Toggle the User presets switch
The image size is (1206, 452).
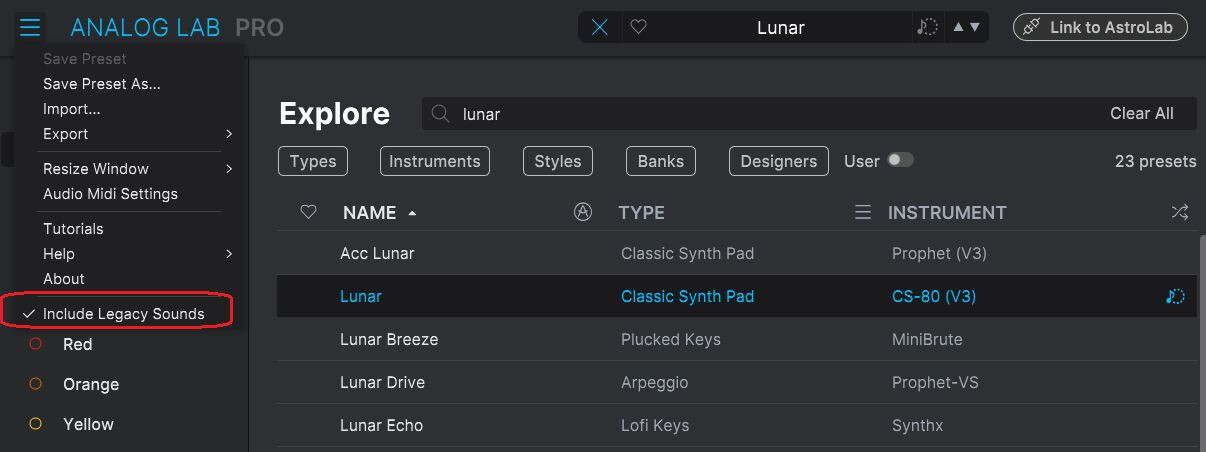pos(900,160)
